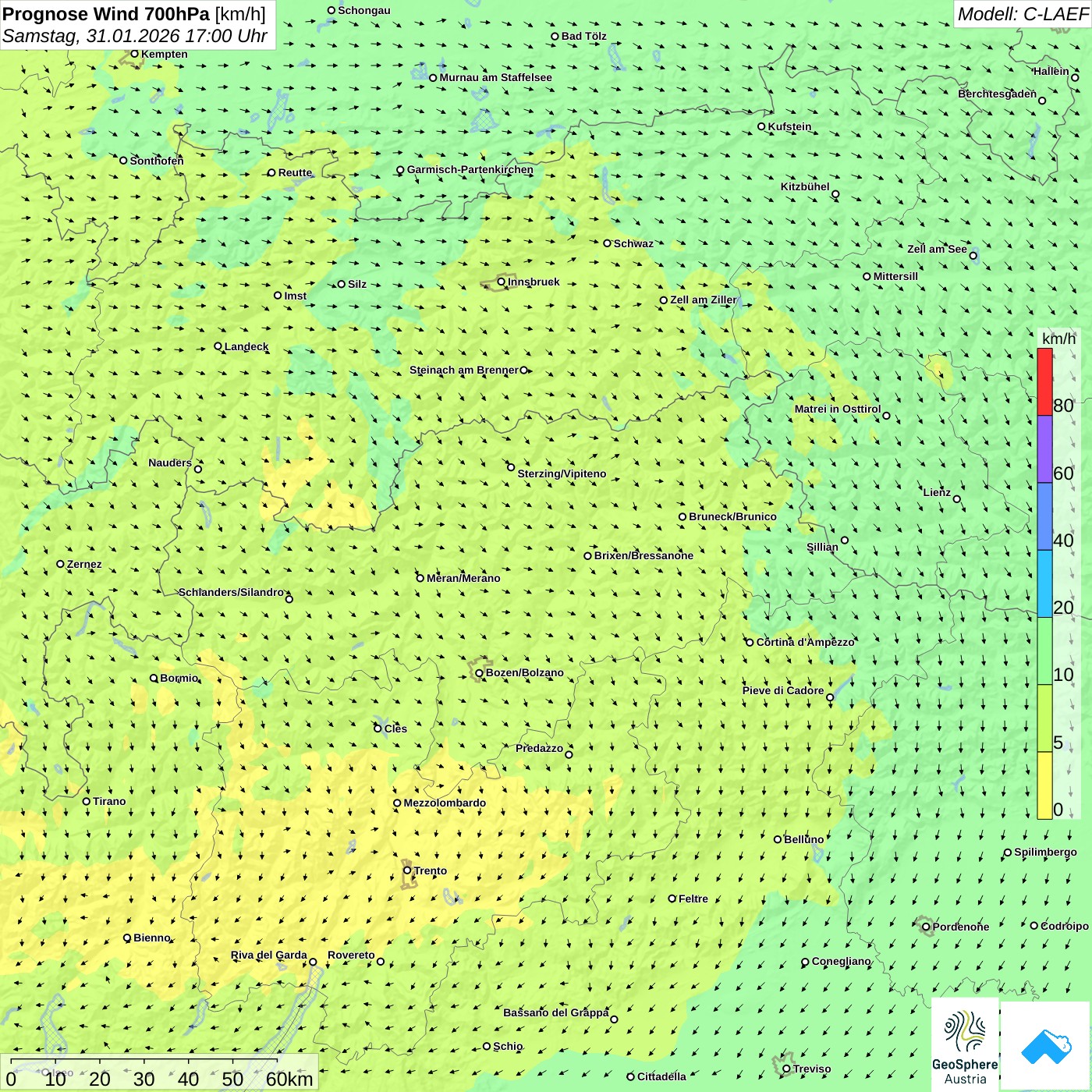Click the 'Schlanders/Silandro' label
This screenshot has height=1092, width=1092.
click(232, 592)
